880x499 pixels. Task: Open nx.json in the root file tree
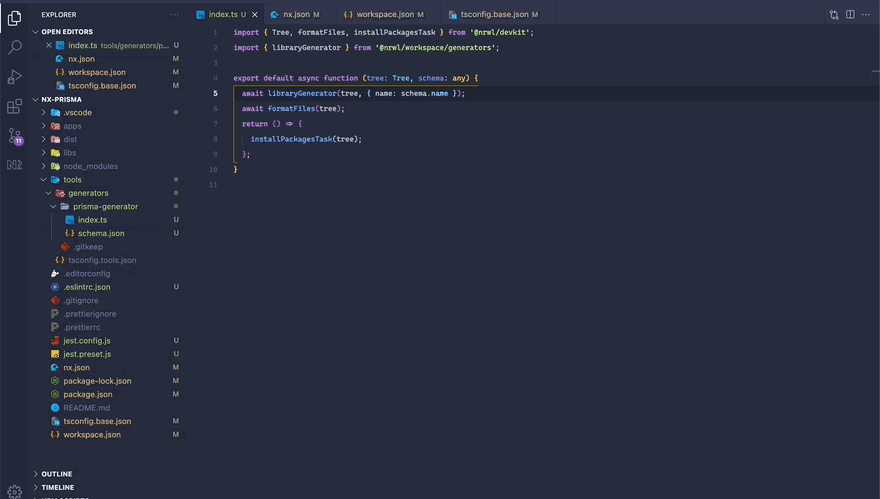(76, 368)
